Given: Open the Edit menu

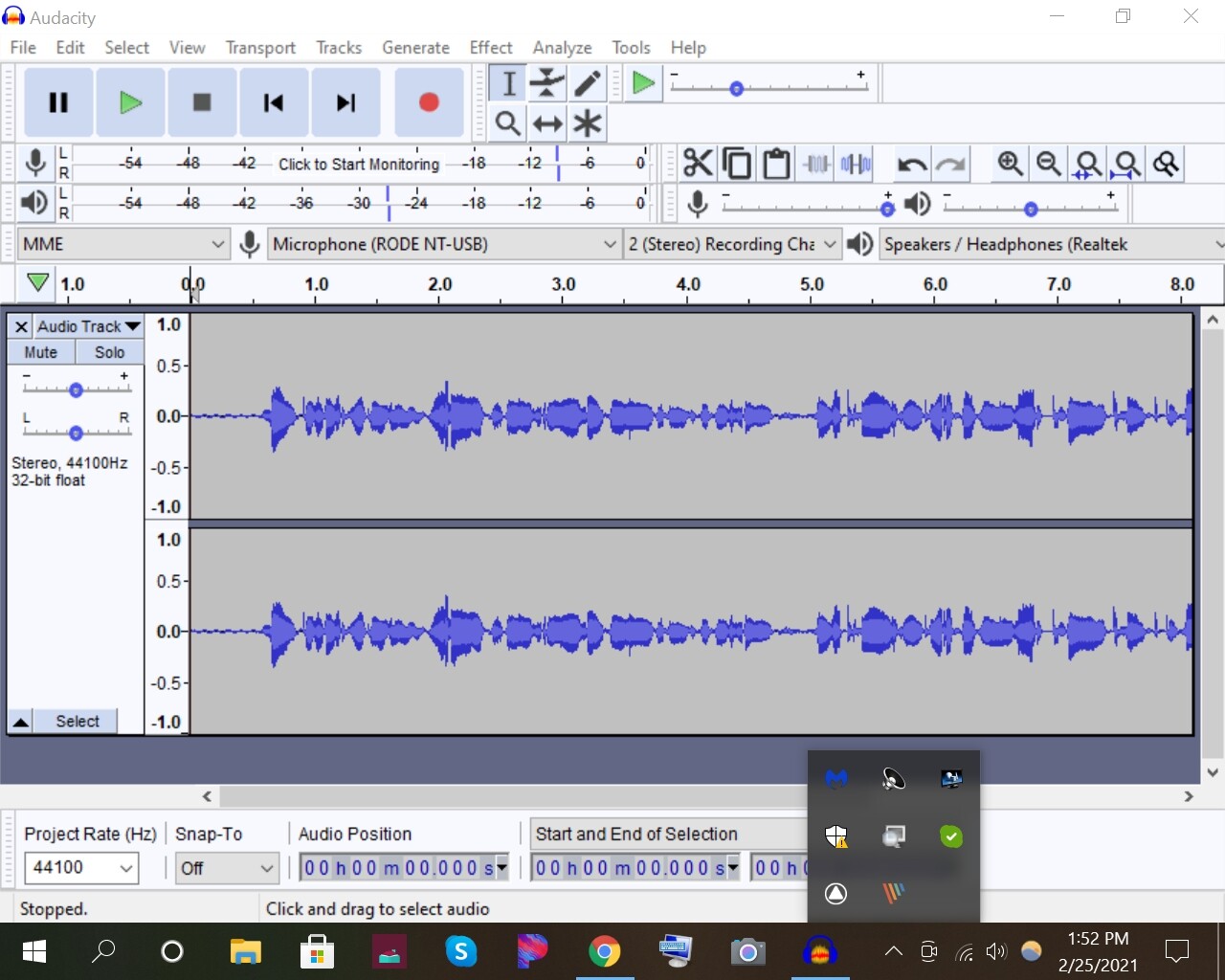Looking at the screenshot, I should pos(70,48).
